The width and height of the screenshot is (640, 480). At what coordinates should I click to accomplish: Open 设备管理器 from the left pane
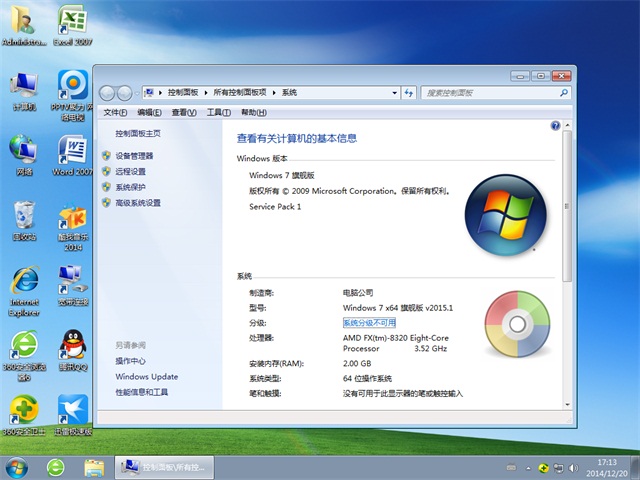tap(134, 156)
